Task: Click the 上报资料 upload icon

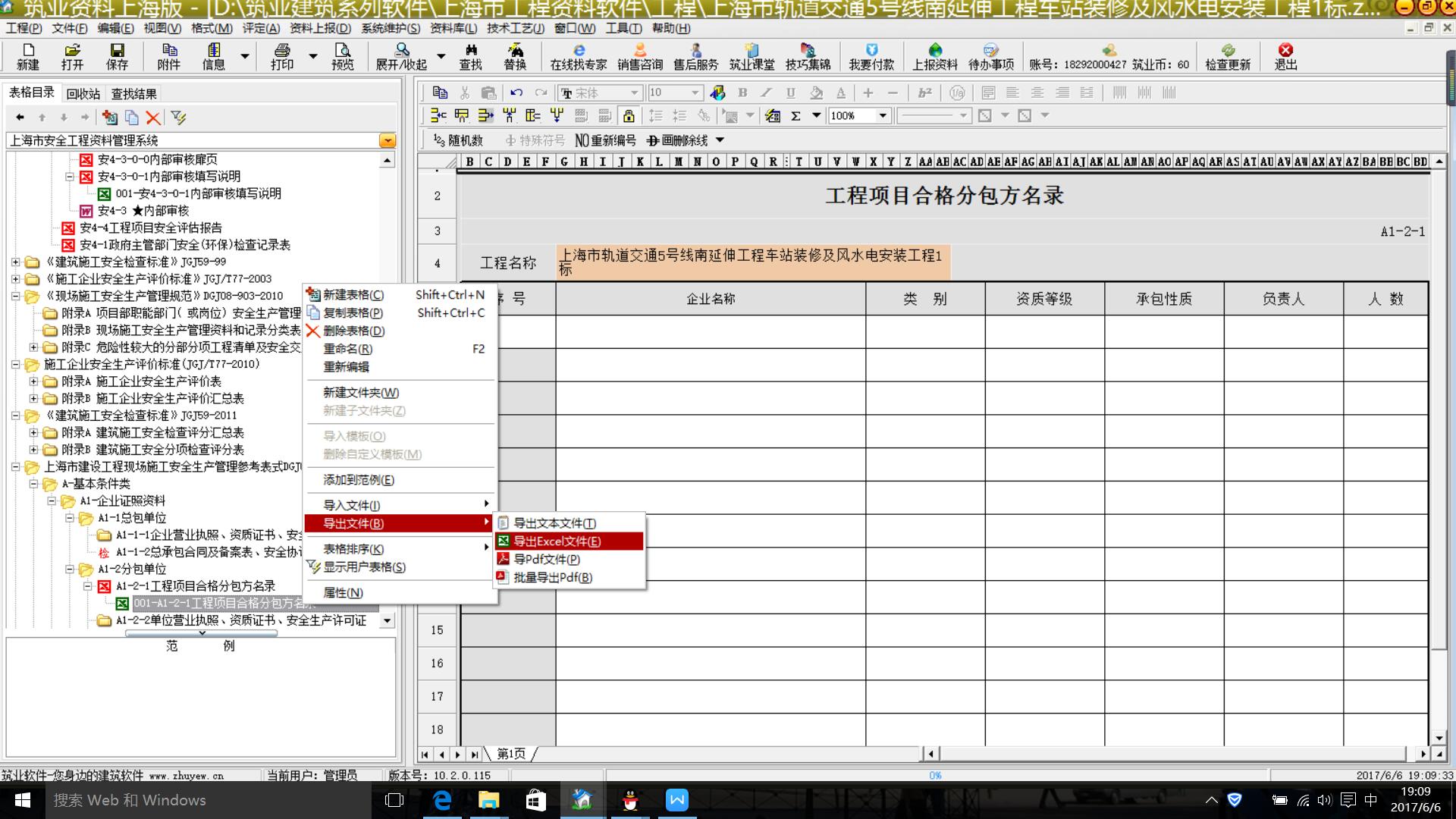Action: tap(934, 56)
